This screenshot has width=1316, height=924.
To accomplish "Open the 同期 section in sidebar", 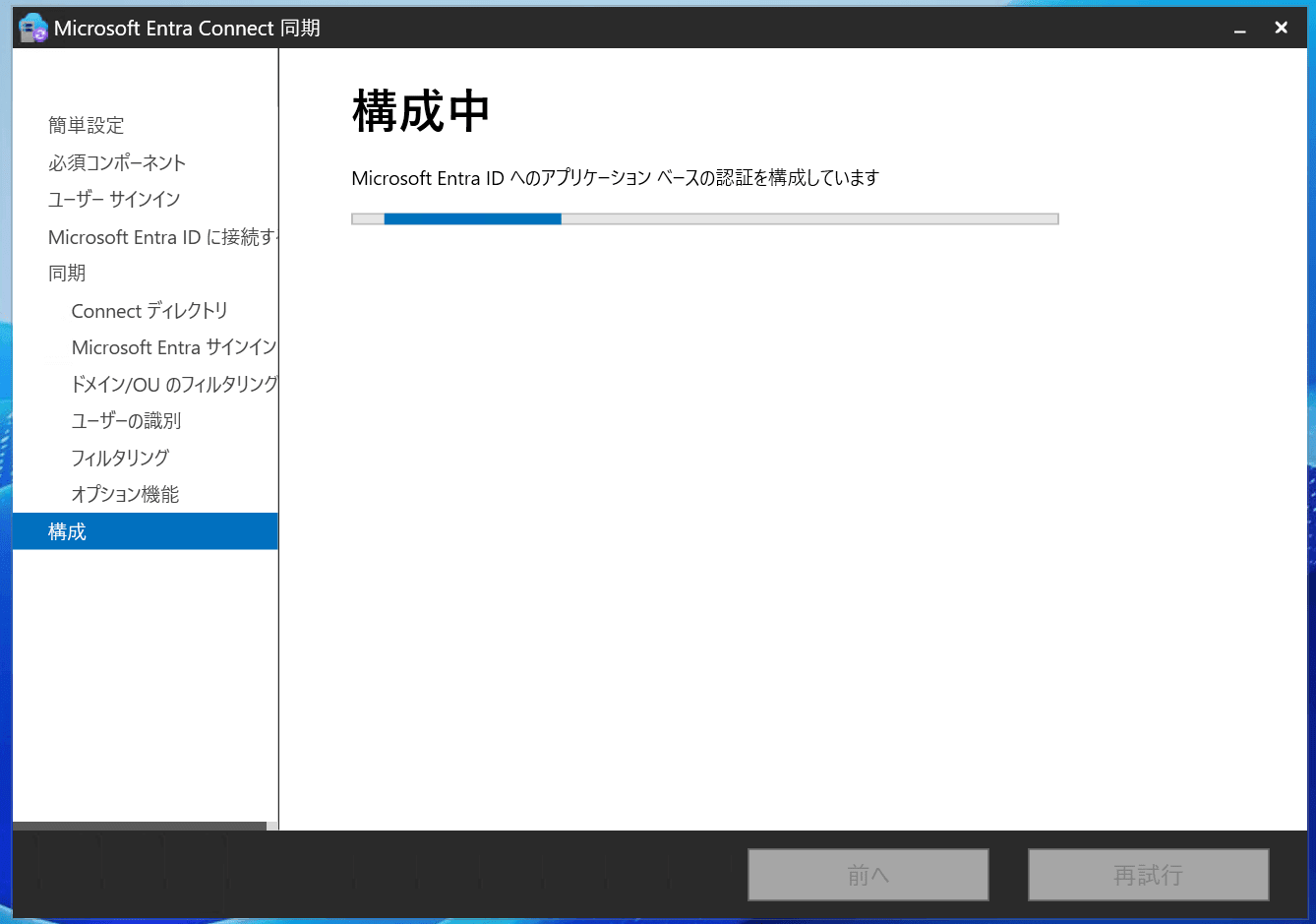I will click(x=67, y=273).
